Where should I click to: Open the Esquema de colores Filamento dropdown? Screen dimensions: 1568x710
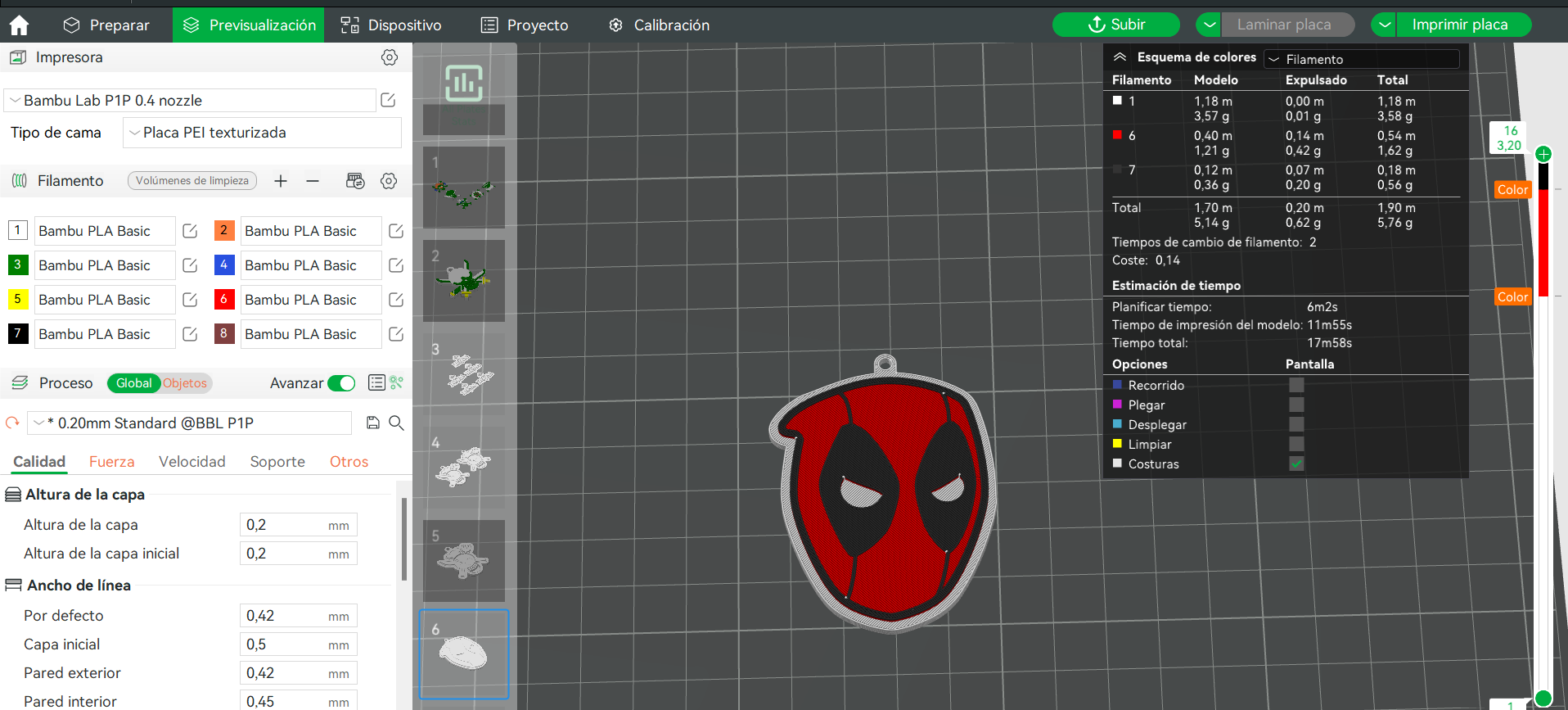[x=1362, y=59]
